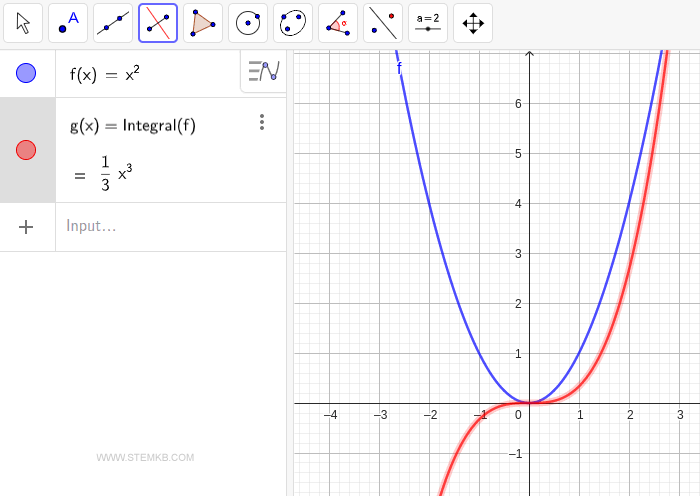The height and width of the screenshot is (496, 700).
Task: Hide g(x) using the red circle
Action: tap(27, 150)
